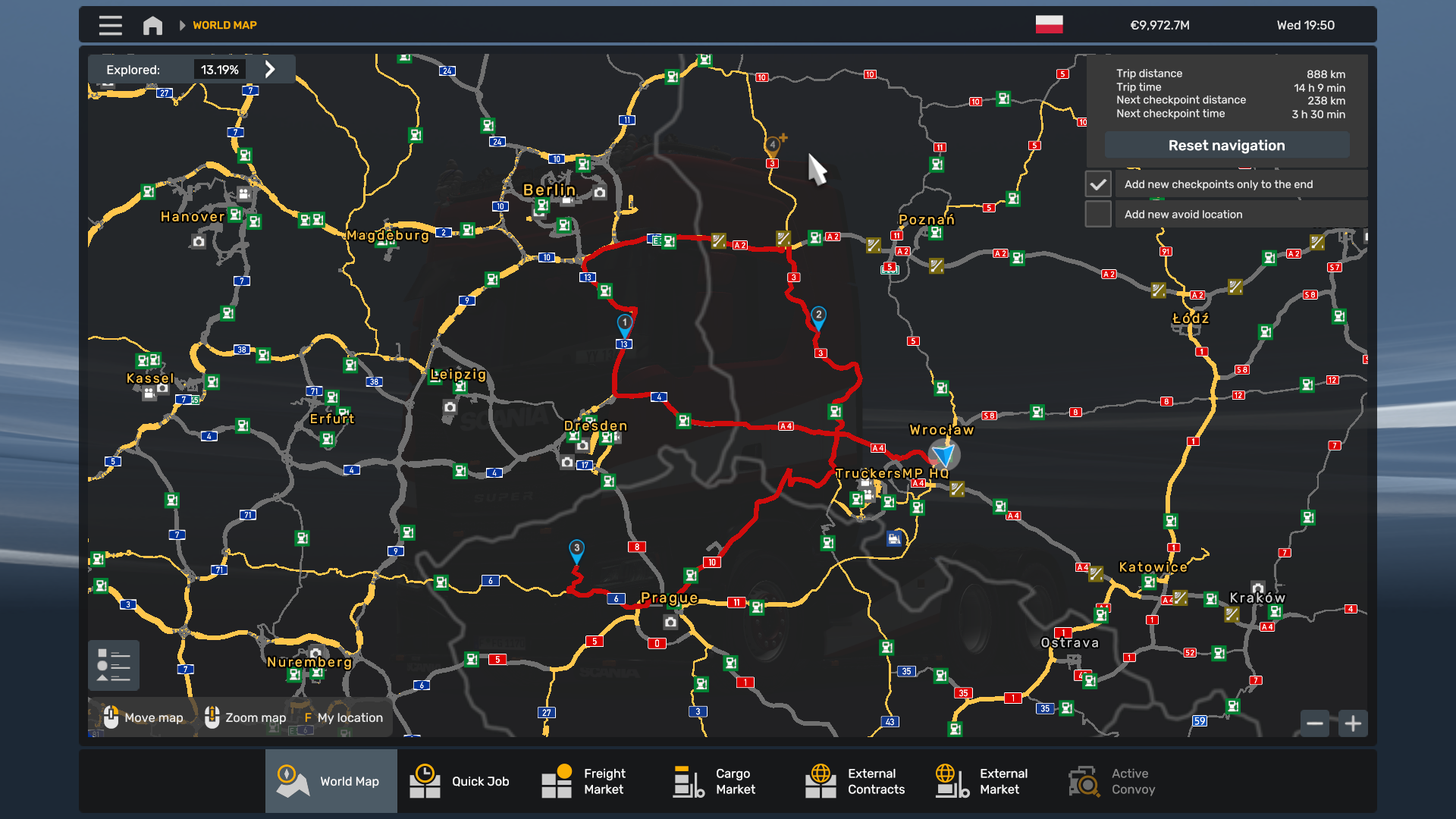1456x819 pixels.
Task: Uncheck add new checkpoints only to end
Action: [x=1098, y=184]
